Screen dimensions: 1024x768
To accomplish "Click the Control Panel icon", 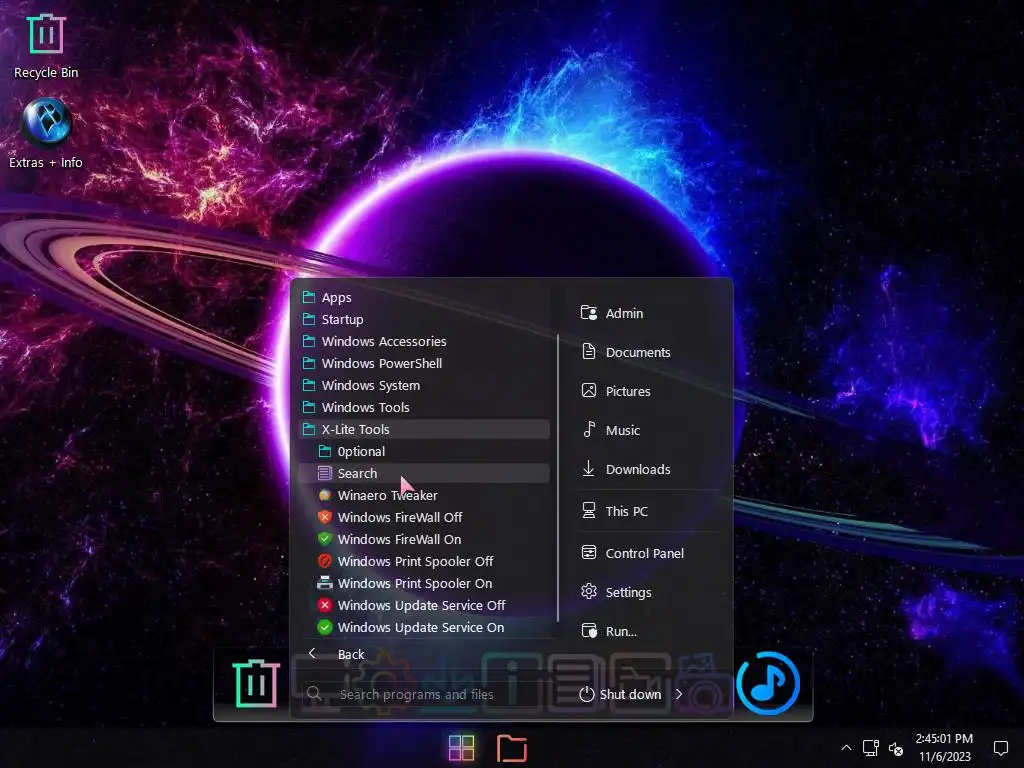I will pyautogui.click(x=588, y=552).
